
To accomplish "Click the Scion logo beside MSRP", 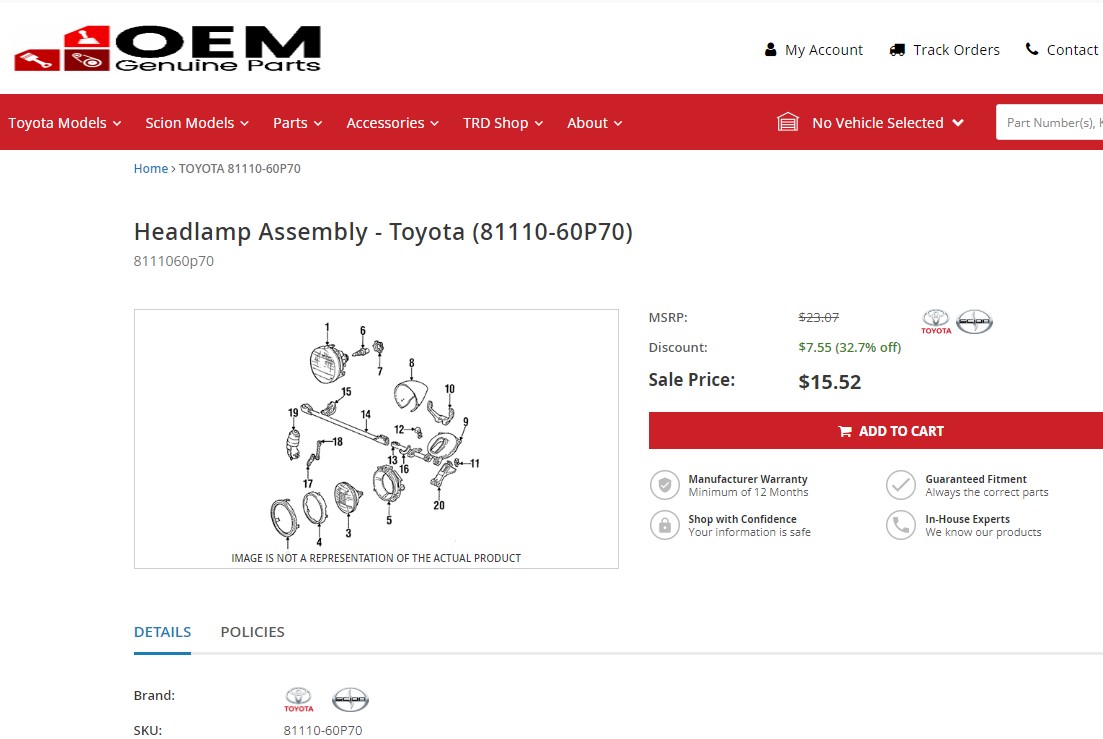I will click(974, 321).
